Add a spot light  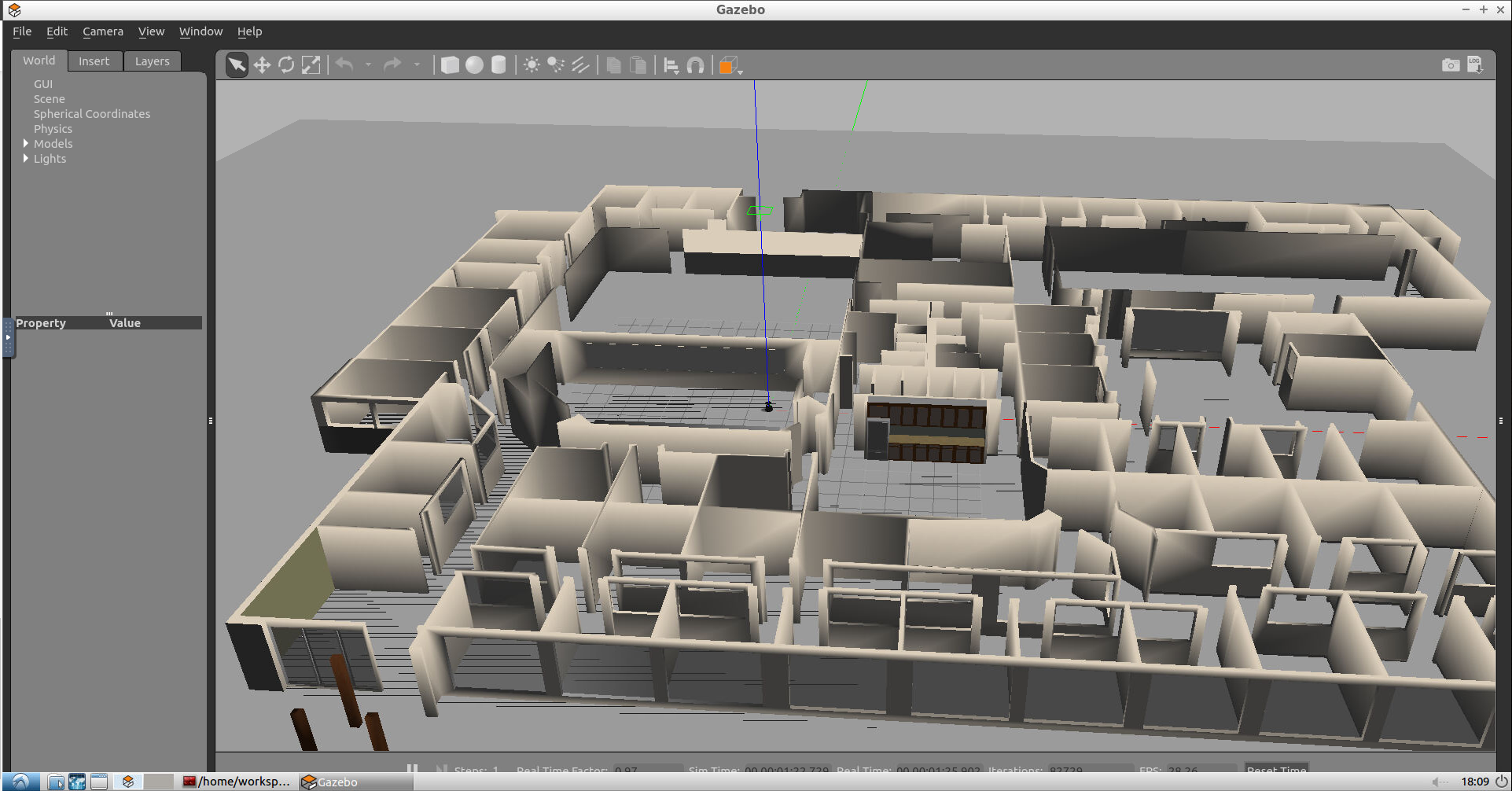[556, 65]
